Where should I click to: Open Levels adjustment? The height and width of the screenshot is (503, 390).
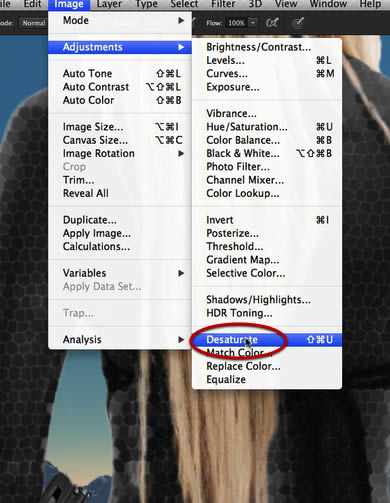click(267, 60)
